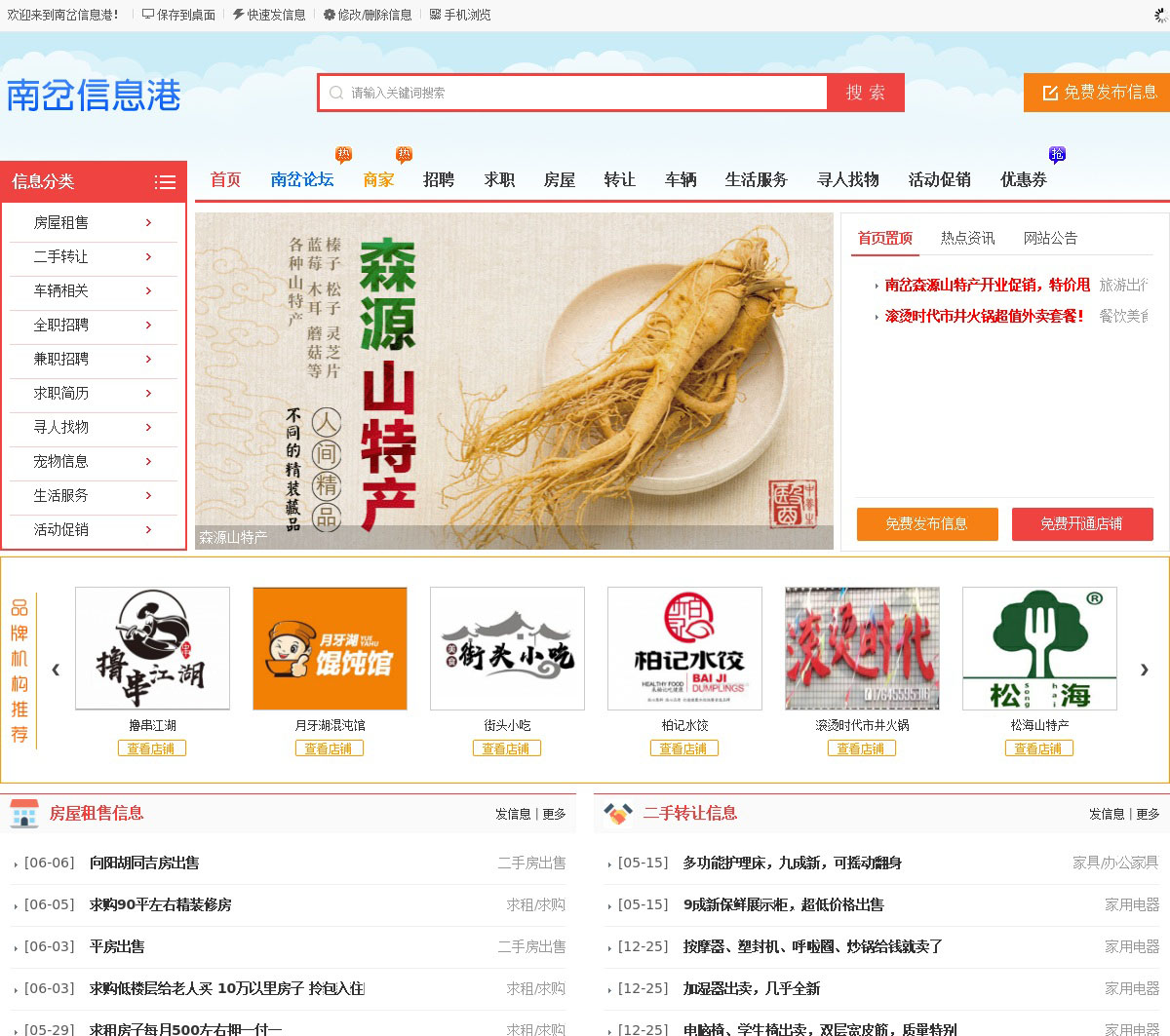Click 查看店铺 under 街头小吃
1170x1036 pixels.
[x=506, y=748]
